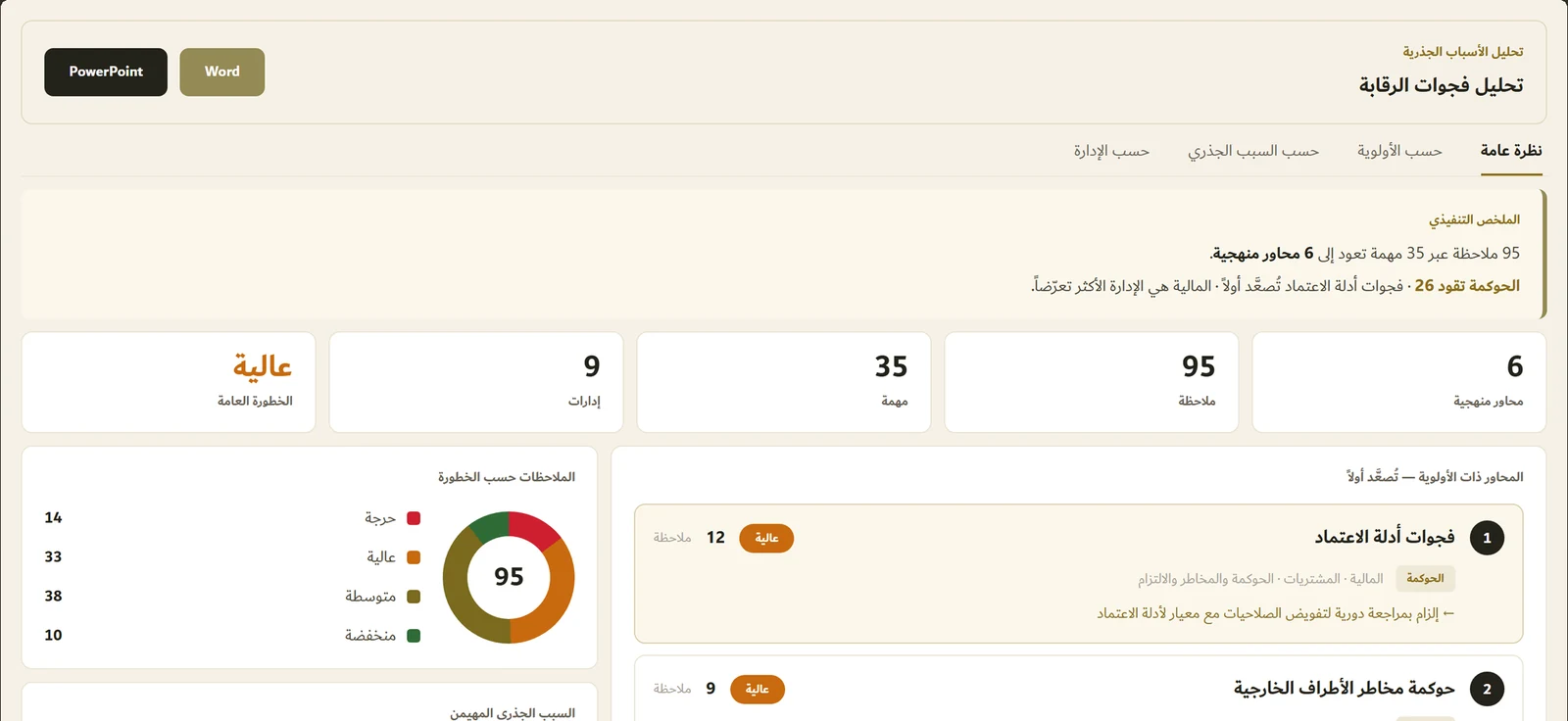Image resolution: width=1568 pixels, height=721 pixels.
Task: Click the green منخفضة legend swatch
Action: click(414, 636)
